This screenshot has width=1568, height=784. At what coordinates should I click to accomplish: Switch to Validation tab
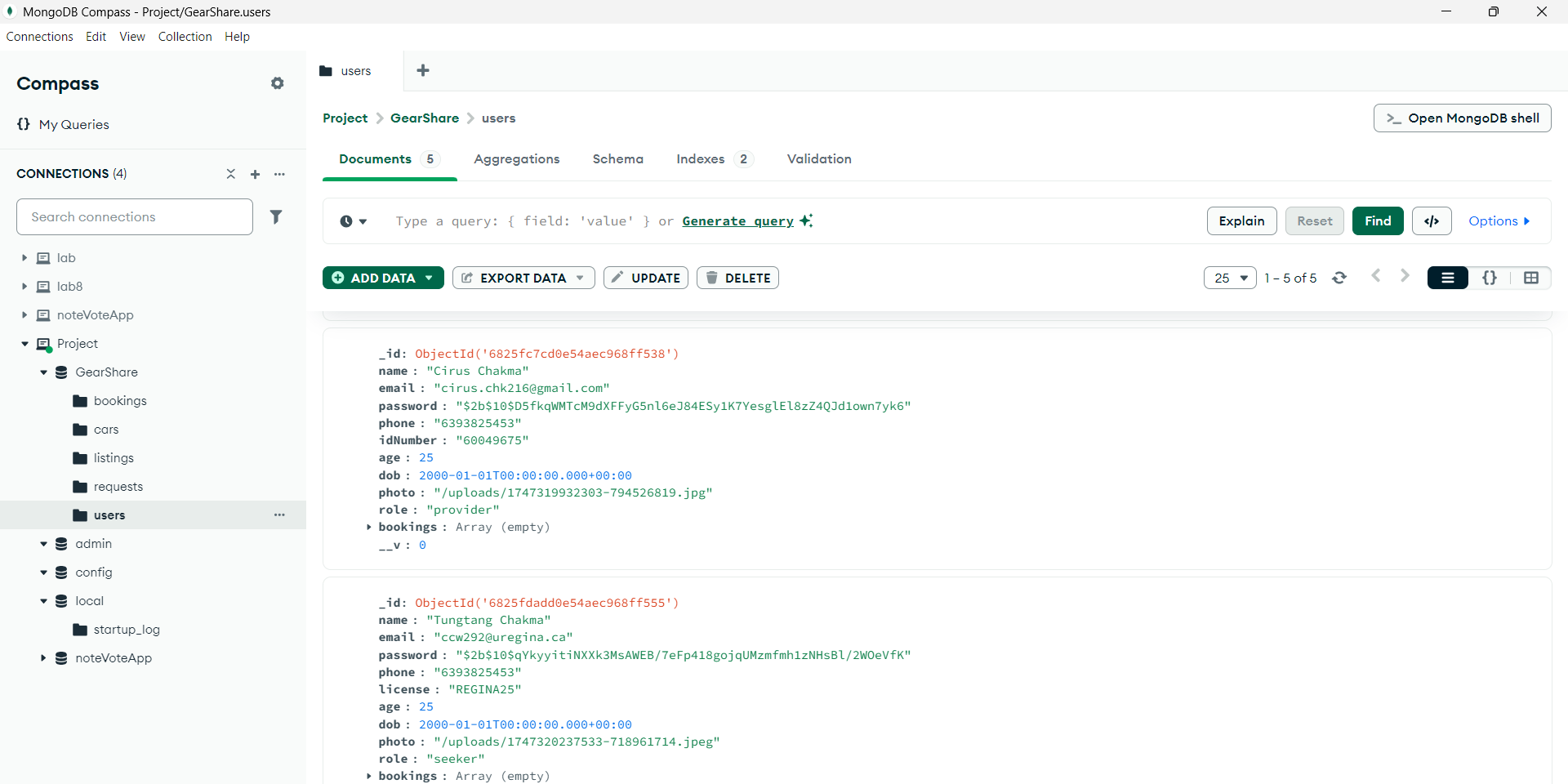point(819,159)
